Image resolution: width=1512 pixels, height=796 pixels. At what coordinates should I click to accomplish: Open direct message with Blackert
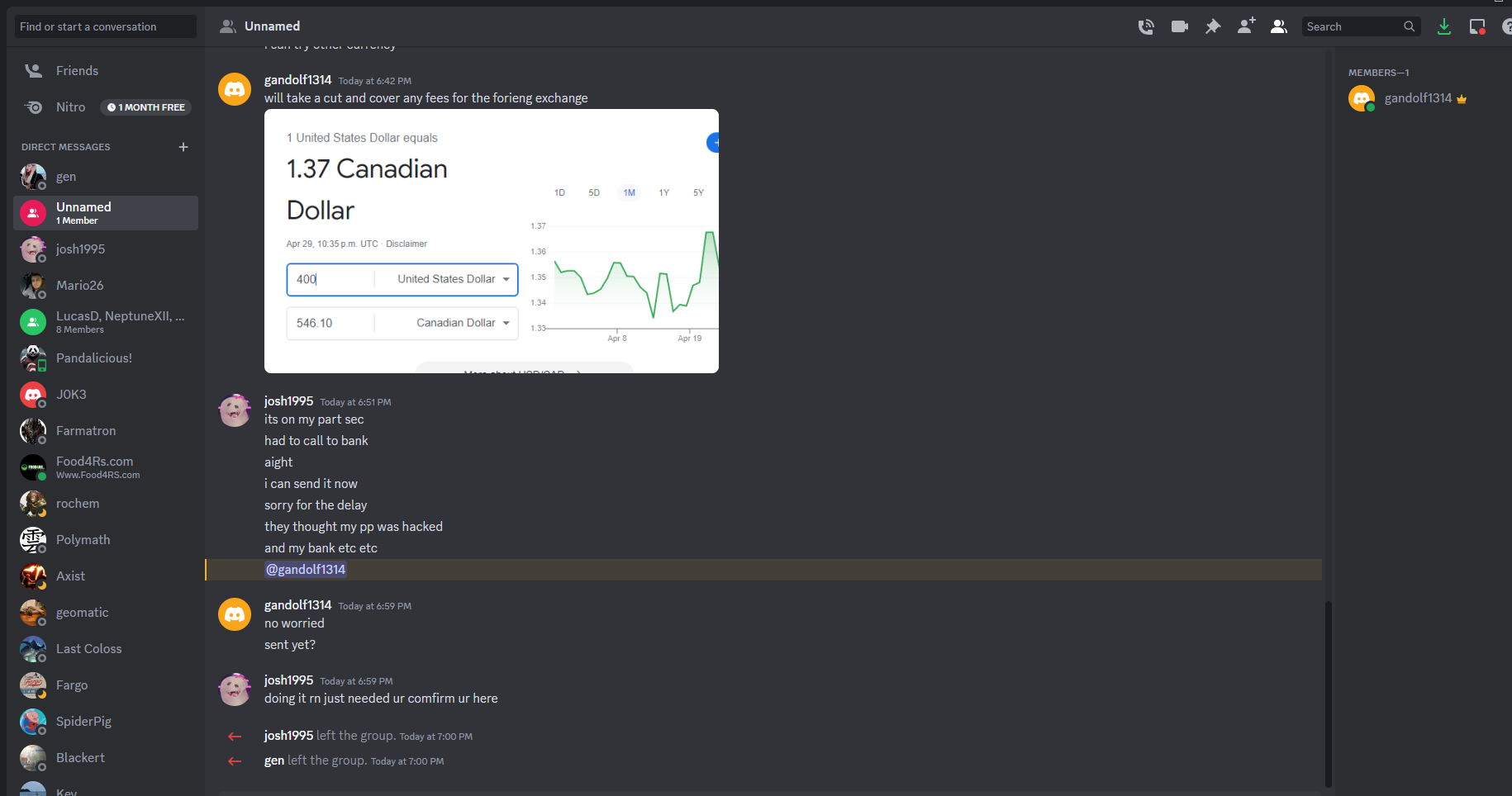point(106,758)
